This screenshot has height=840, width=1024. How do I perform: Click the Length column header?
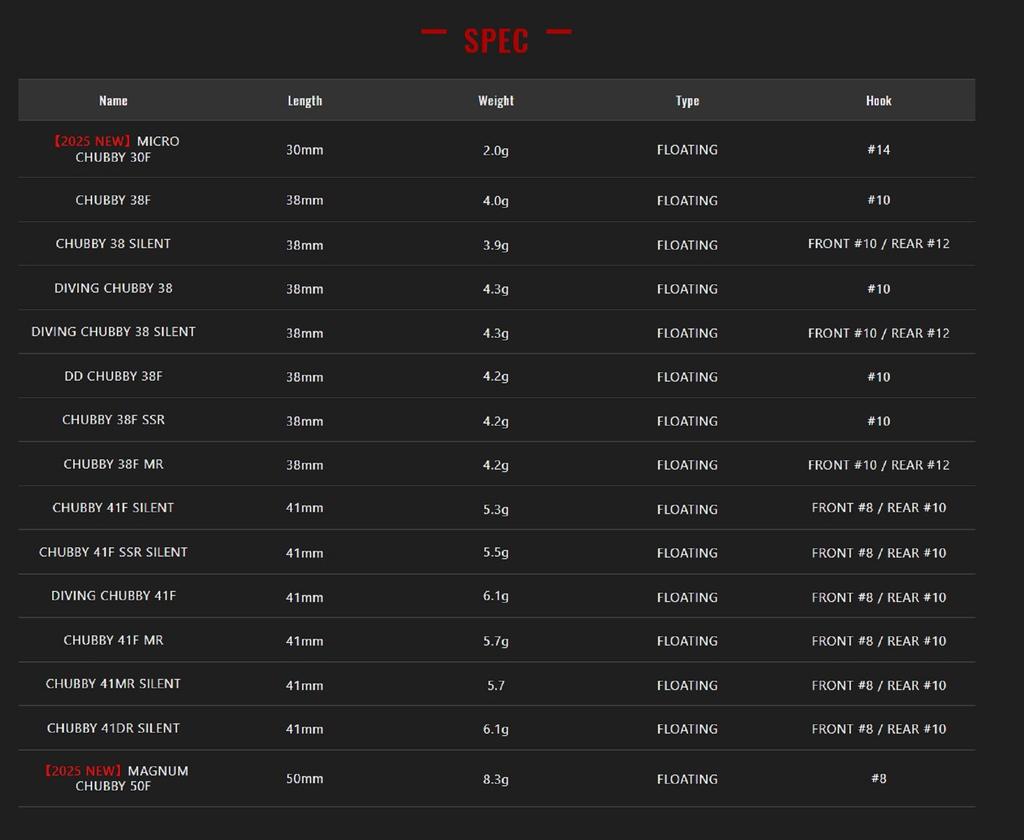tap(305, 100)
